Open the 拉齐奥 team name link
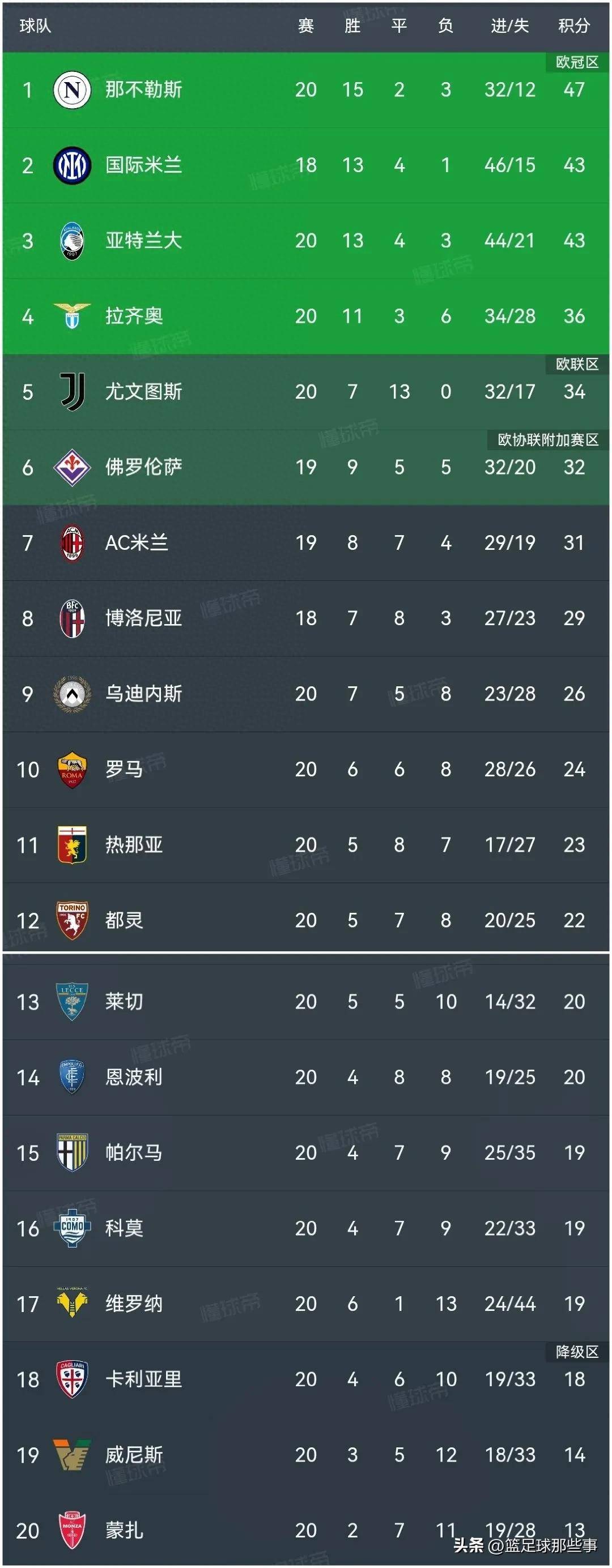 click(x=134, y=317)
